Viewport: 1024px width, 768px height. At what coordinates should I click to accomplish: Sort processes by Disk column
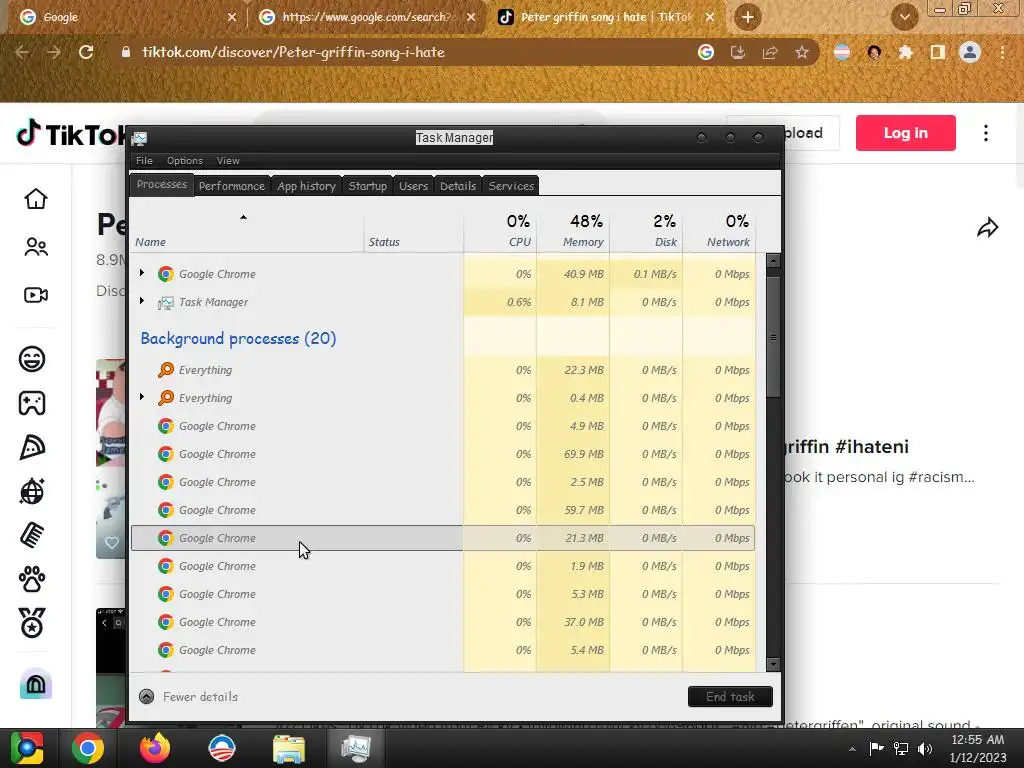(x=646, y=231)
